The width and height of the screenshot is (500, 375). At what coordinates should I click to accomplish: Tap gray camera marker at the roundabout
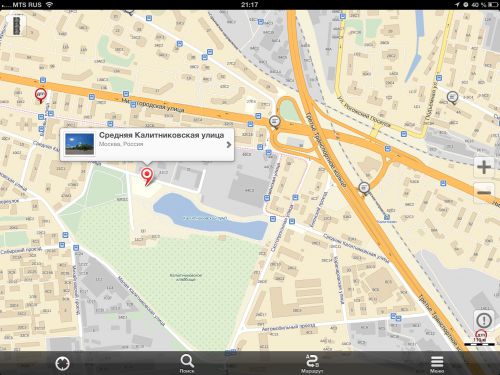(274, 122)
